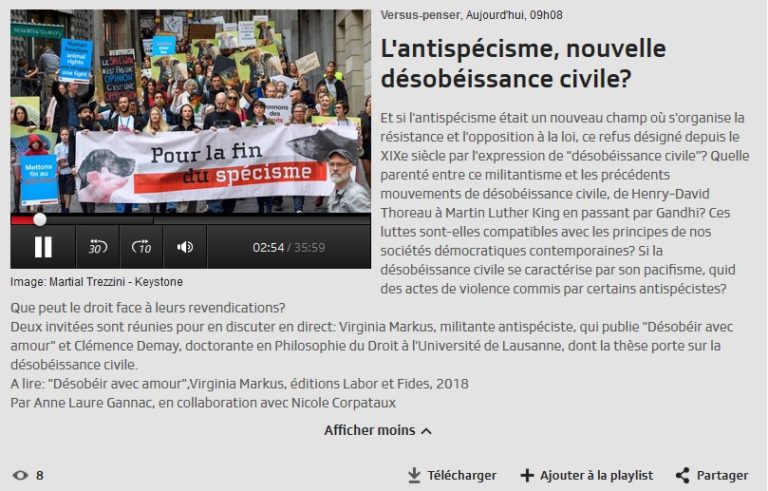Screen dimensions: 768x491
Task: Skip forward 10 seconds
Action: (141, 247)
